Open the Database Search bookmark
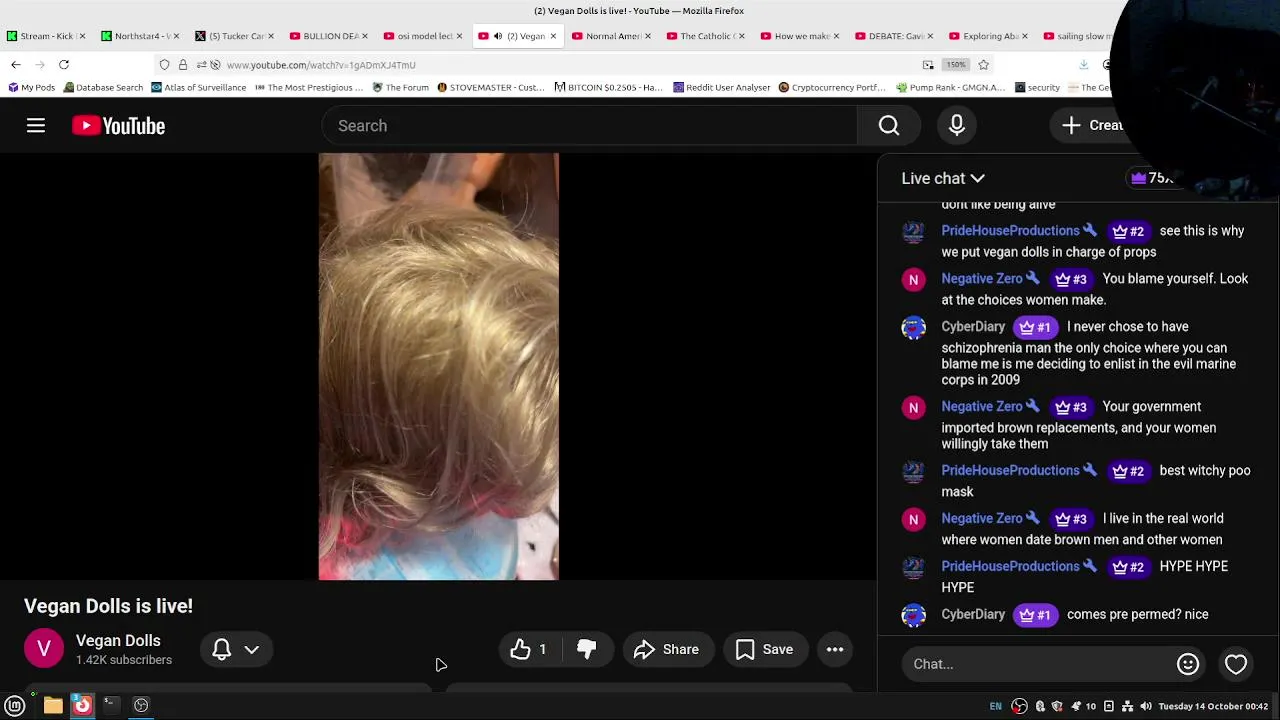Screen dimensions: 1280x720 point(103,87)
